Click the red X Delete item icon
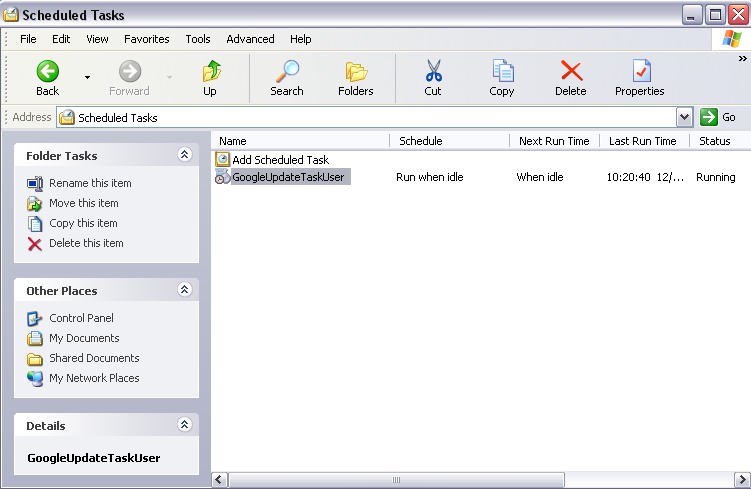751x489 pixels. pos(34,244)
